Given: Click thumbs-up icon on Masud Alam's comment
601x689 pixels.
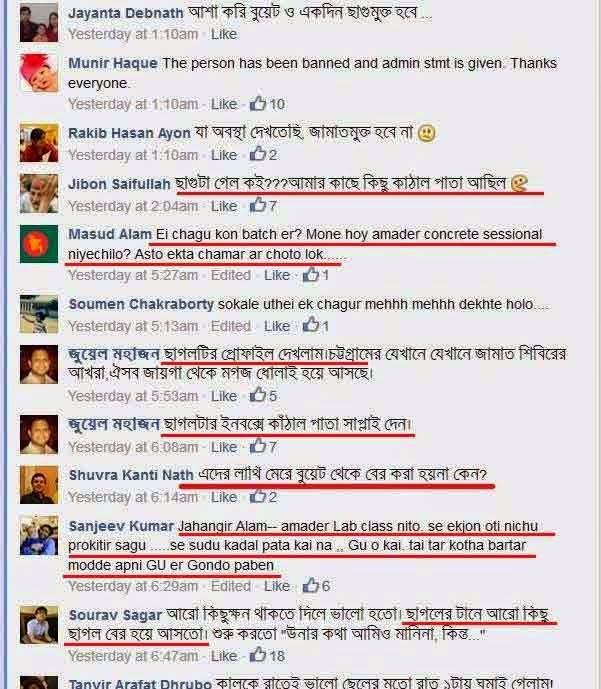Looking at the screenshot, I should pyautogui.click(x=311, y=274).
